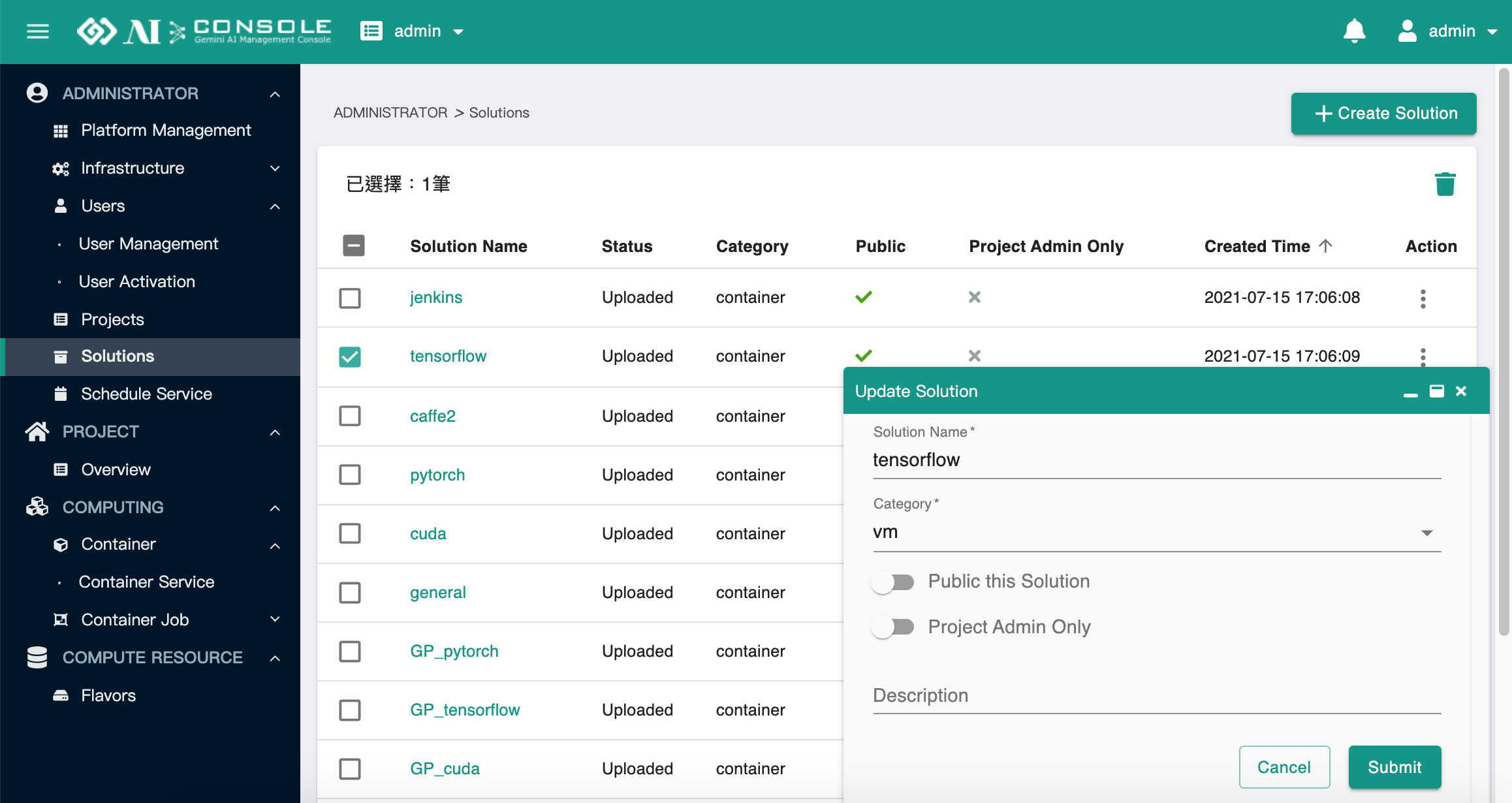This screenshot has width=1512, height=803.
Task: Click the admin user avatar icon
Action: pyautogui.click(x=1407, y=31)
